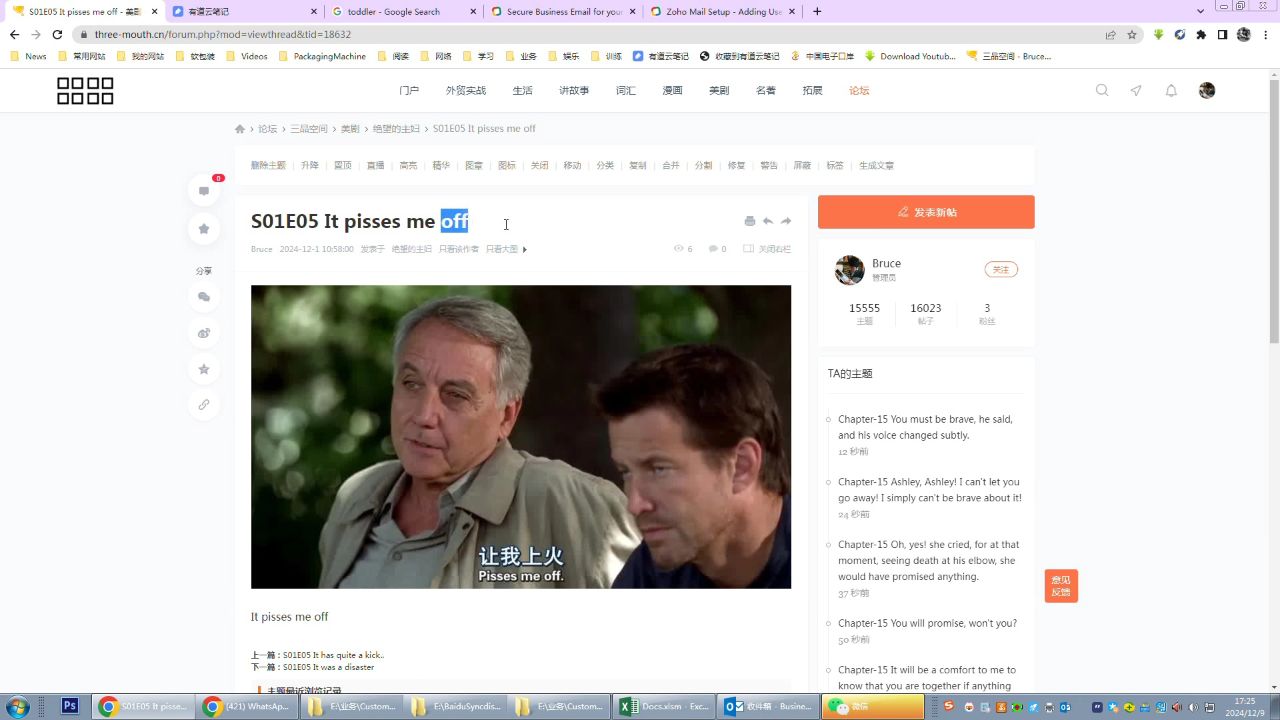Share via Weibo icon in left sidebar

[x=204, y=333]
